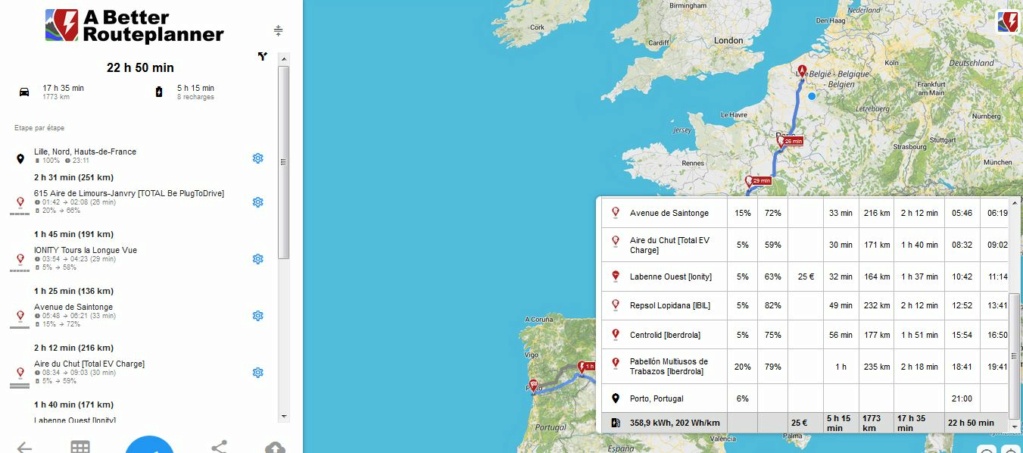The image size is (1023, 453).
Task: Click table pin icon for Labenne Ouest
Action: coord(615,276)
